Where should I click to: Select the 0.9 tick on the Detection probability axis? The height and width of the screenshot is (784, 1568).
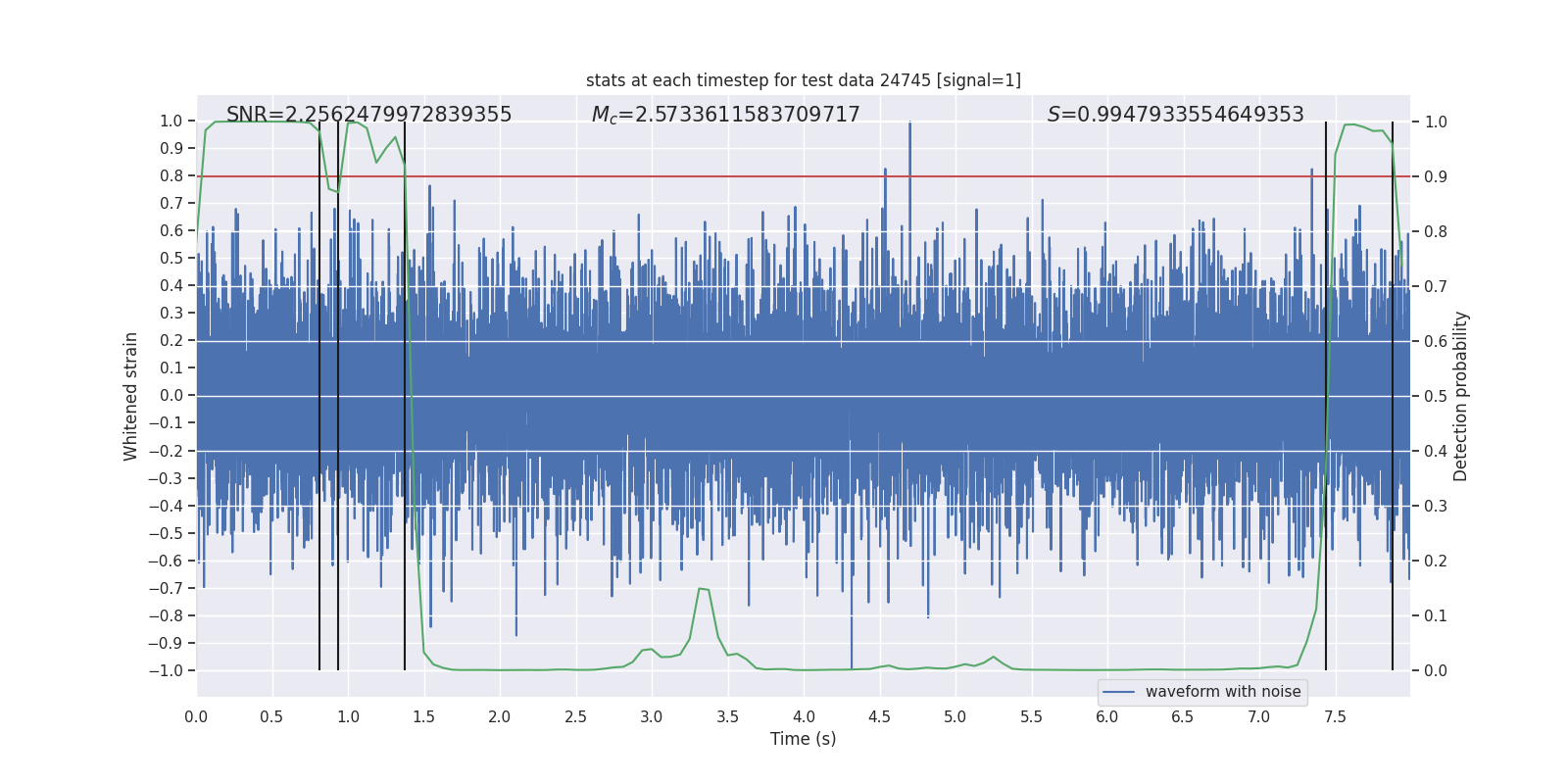(1436, 177)
